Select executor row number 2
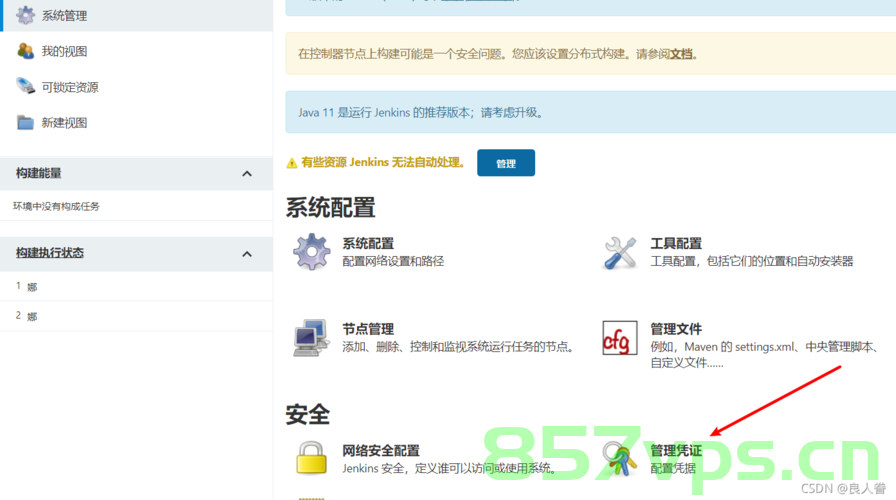 [136, 316]
